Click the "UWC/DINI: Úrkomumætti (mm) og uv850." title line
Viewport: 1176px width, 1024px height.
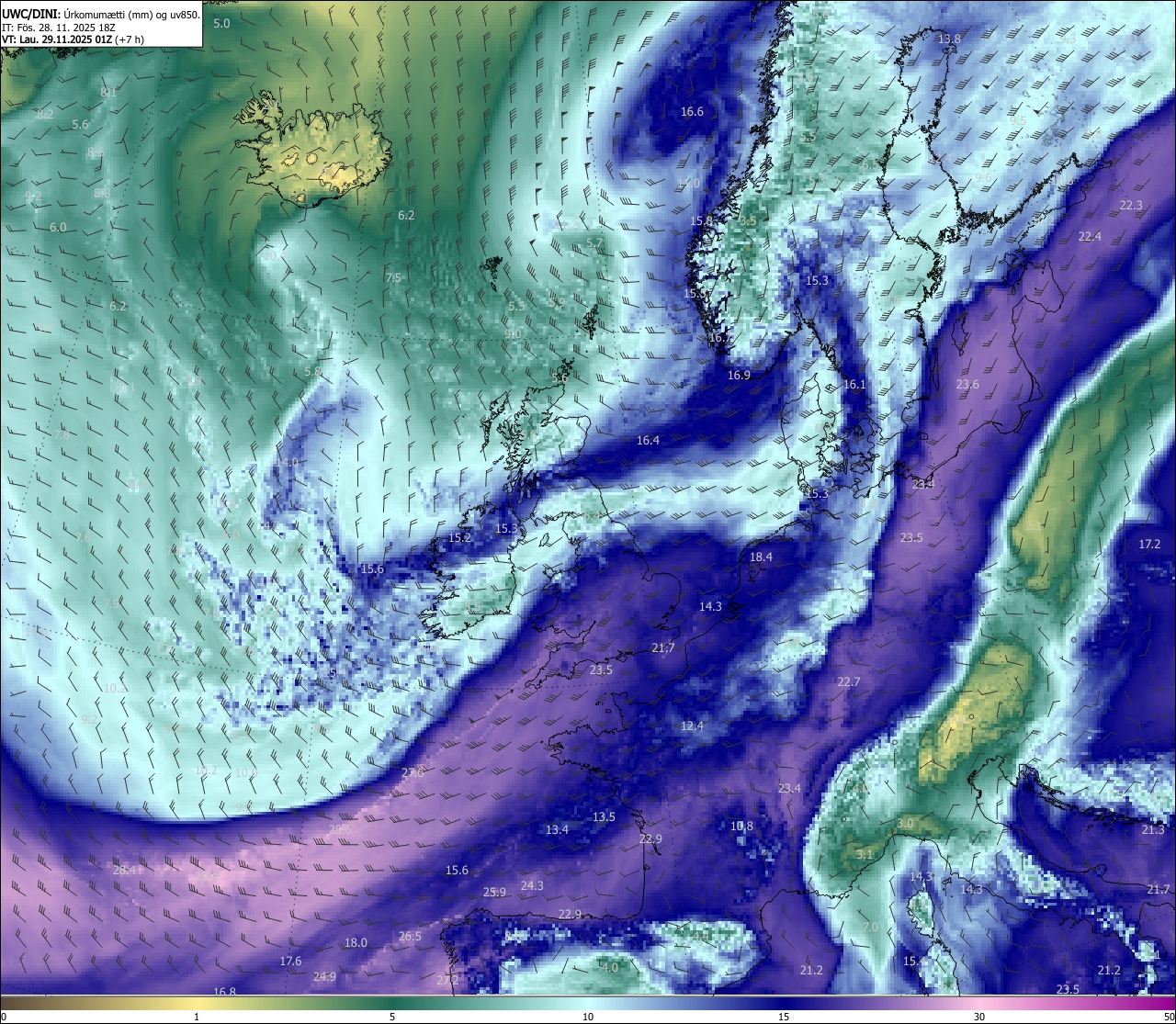pyautogui.click(x=101, y=15)
